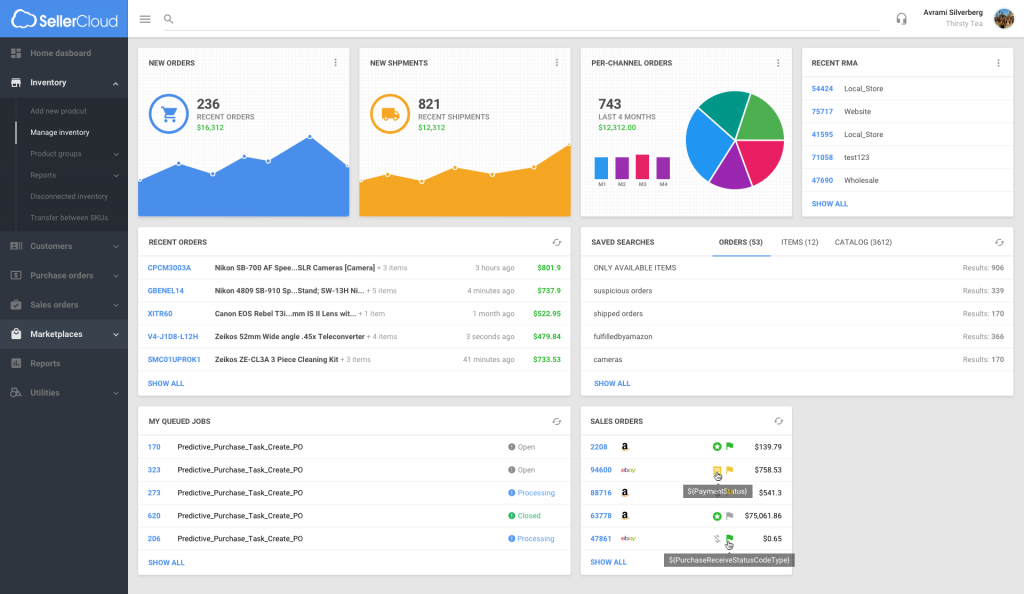Screen dimensions: 1024x594
Task: Collapse the Inventory sidebar section
Action: (x=116, y=83)
